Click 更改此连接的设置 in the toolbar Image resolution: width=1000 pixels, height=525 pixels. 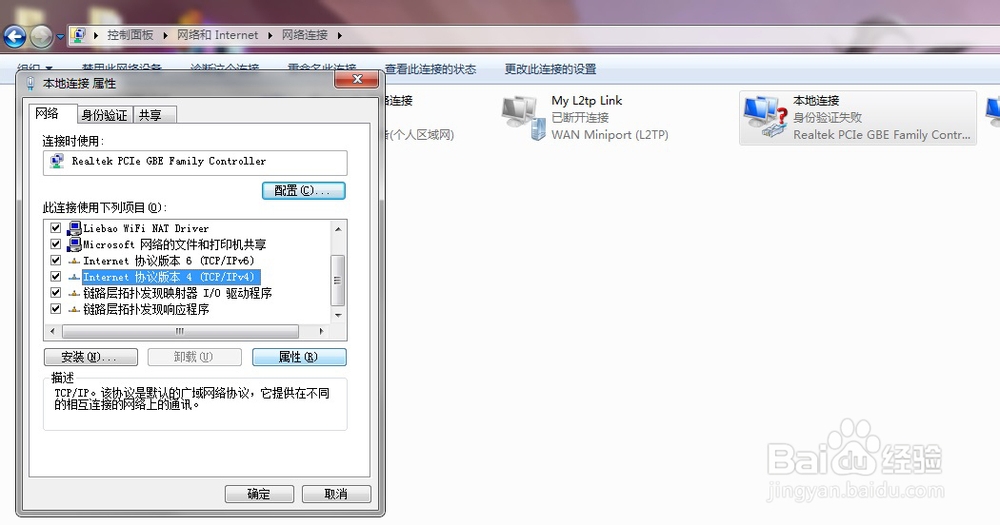coord(550,69)
